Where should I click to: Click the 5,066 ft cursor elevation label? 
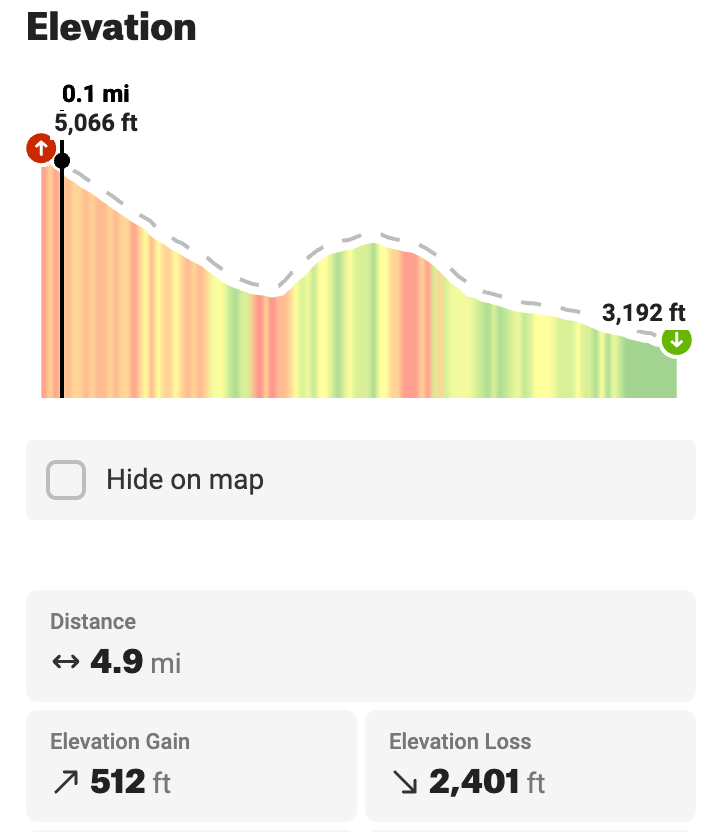click(96, 123)
